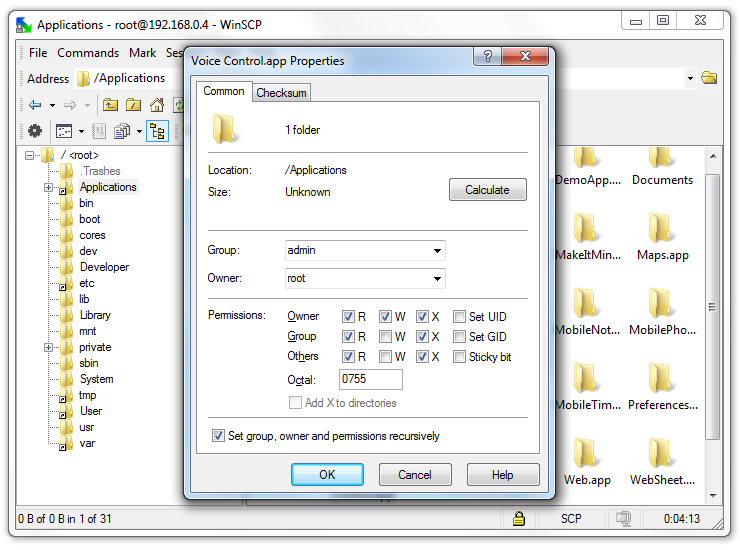Switch to the Checksum tab

pos(281,93)
